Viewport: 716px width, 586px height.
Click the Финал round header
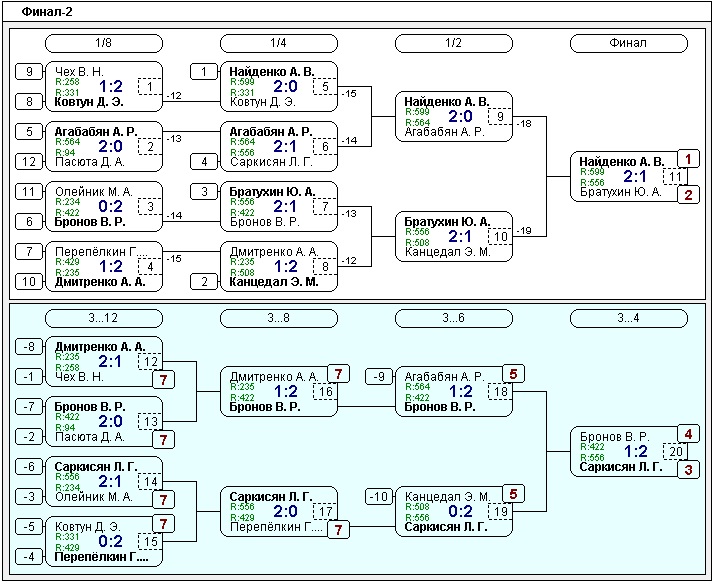628,43
